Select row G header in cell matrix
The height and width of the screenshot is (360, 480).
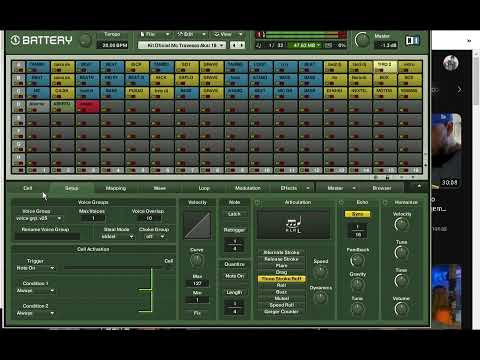19,146
